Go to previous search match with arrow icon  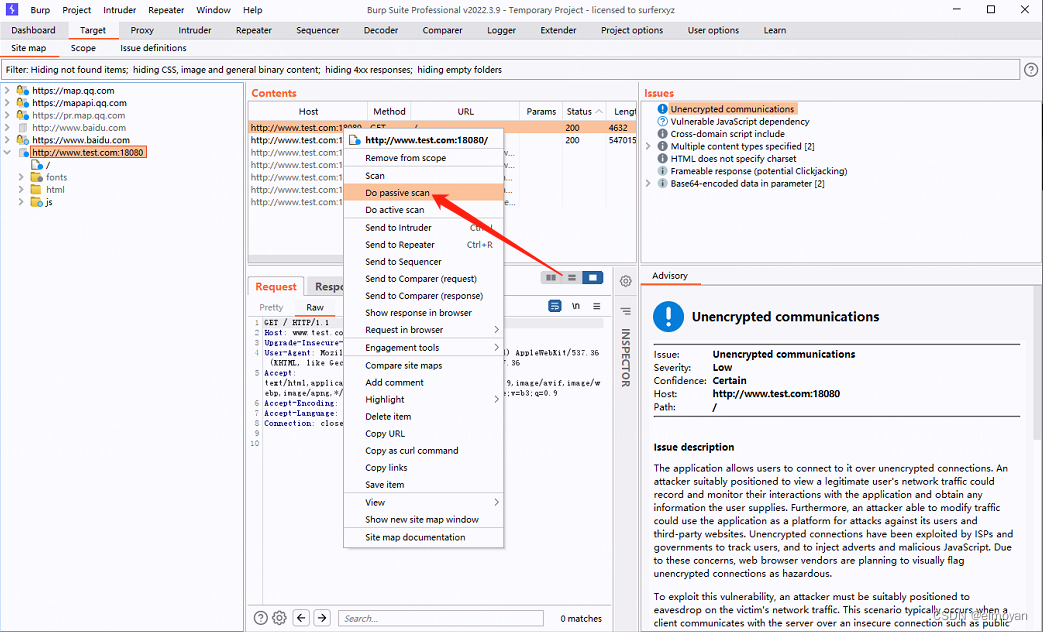coord(301,617)
